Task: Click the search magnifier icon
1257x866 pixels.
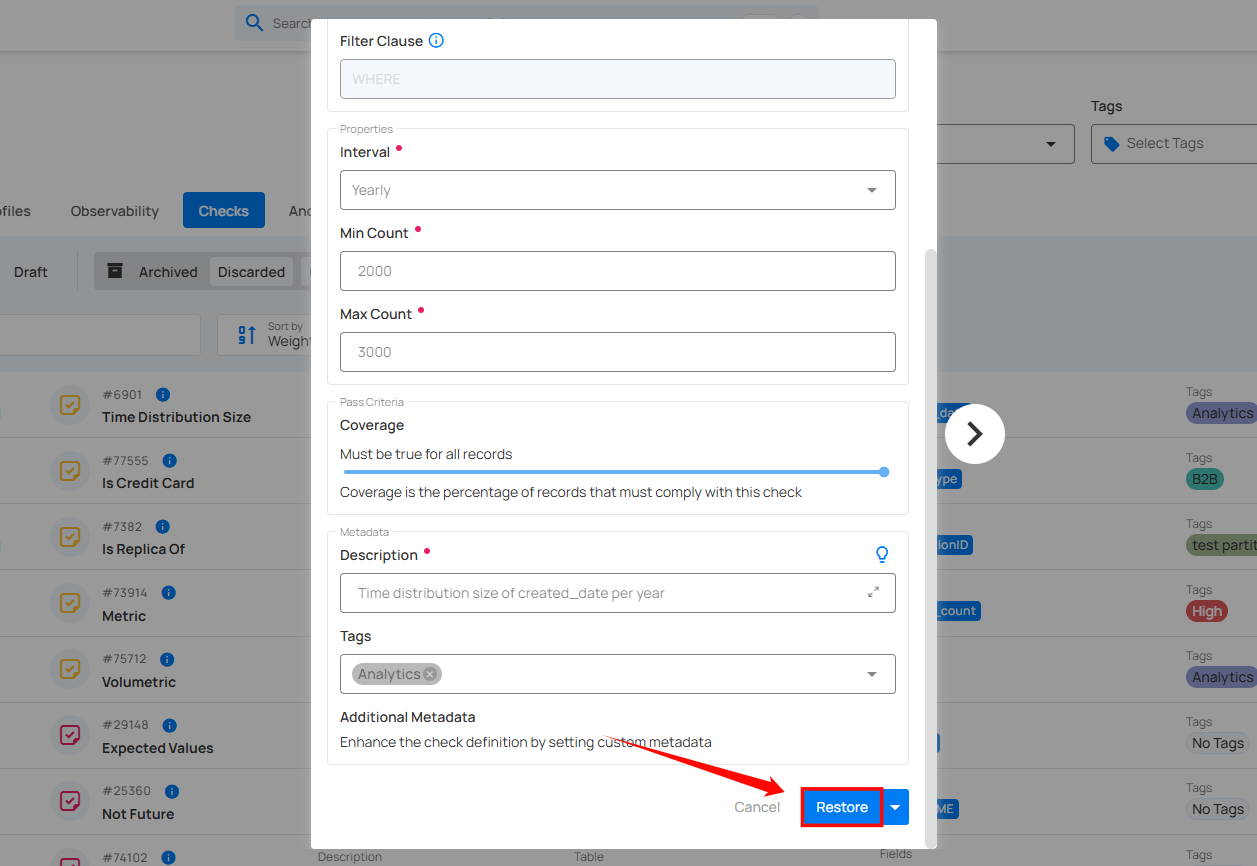Action: 255,23
